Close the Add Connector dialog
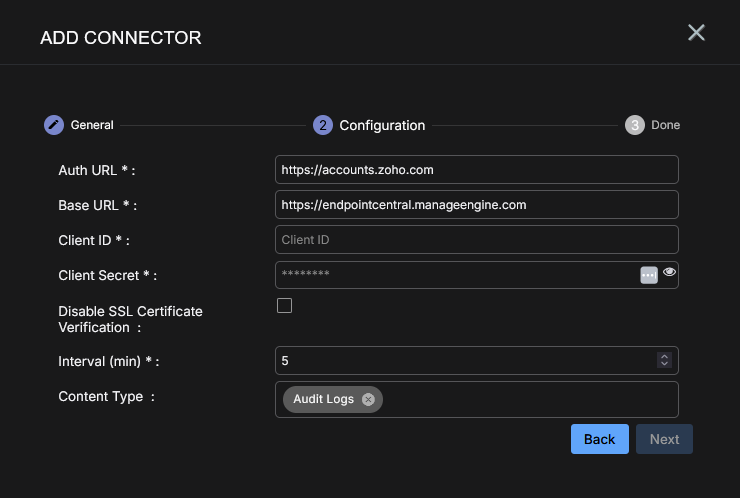The width and height of the screenshot is (740, 498). [697, 33]
